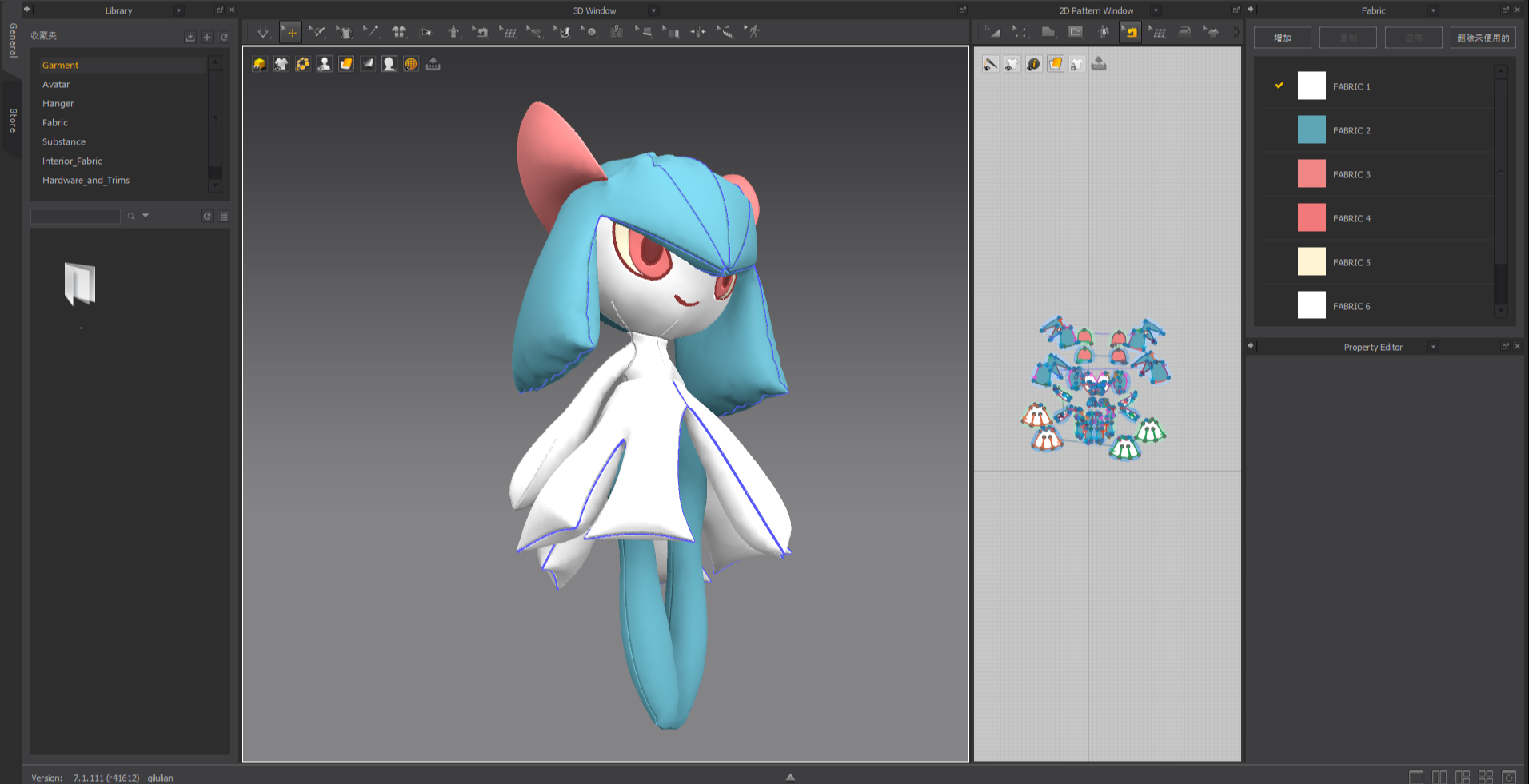Pick the Pin garment tool
The height and width of the screenshot is (784, 1529).
pos(345,32)
